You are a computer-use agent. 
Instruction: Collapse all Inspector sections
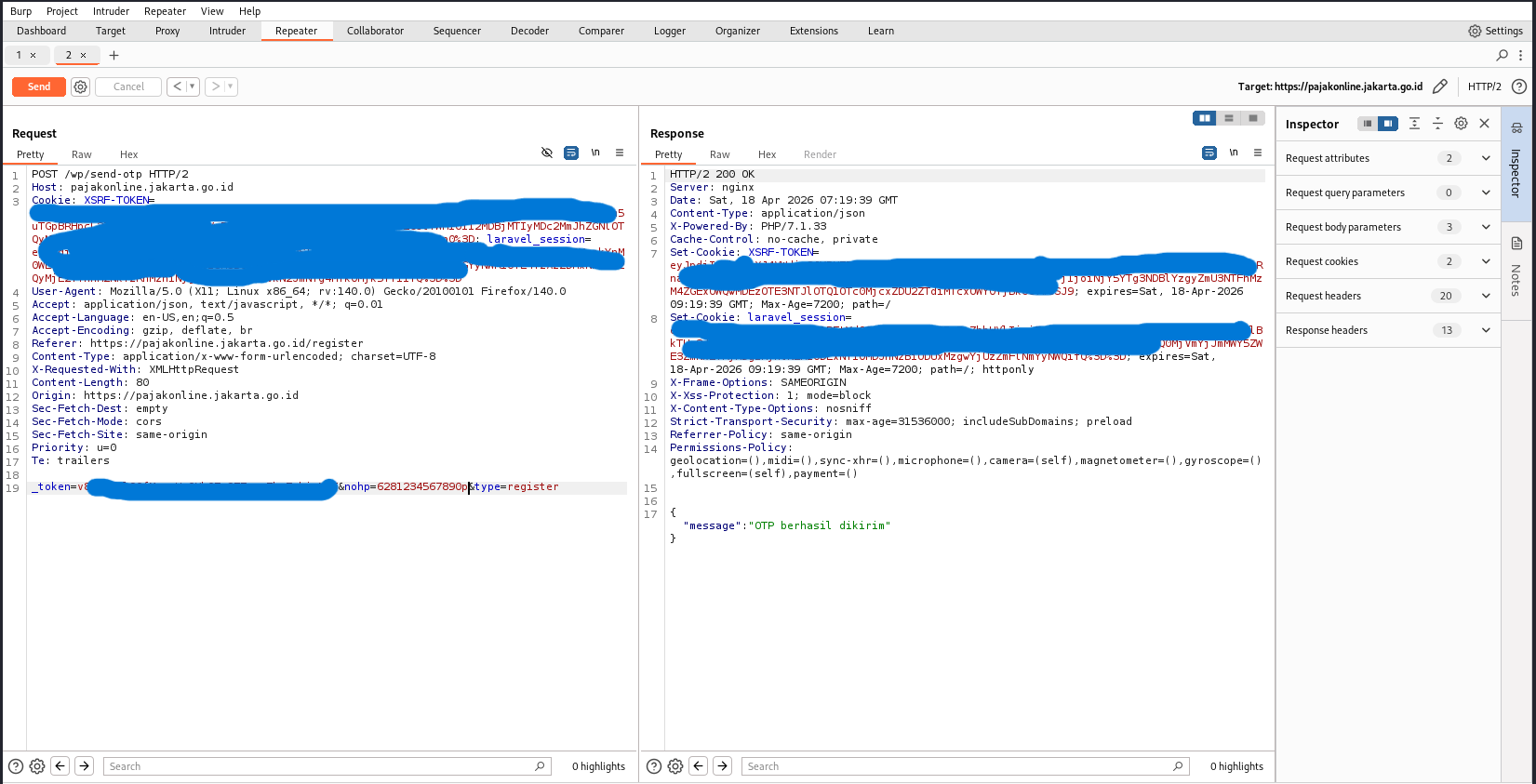tap(1437, 123)
